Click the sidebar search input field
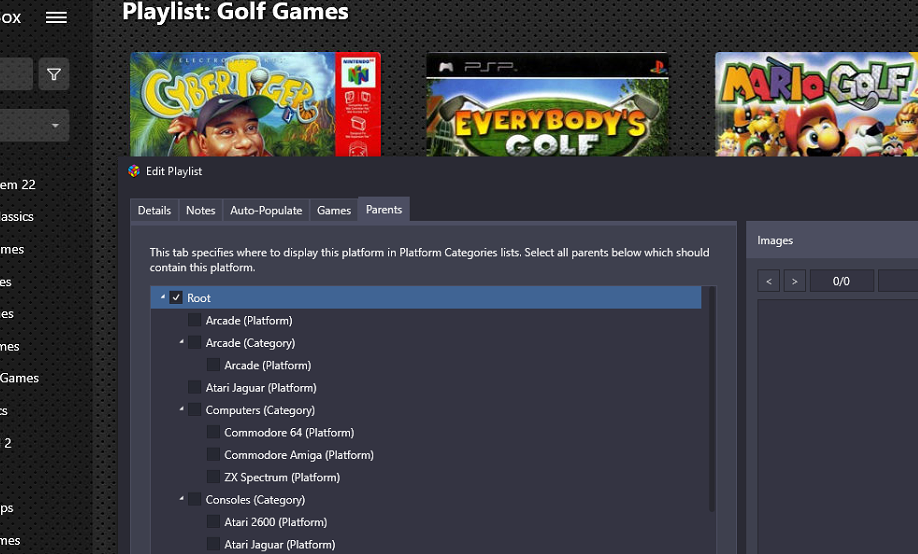Image resolution: width=918 pixels, height=554 pixels. tap(16, 74)
